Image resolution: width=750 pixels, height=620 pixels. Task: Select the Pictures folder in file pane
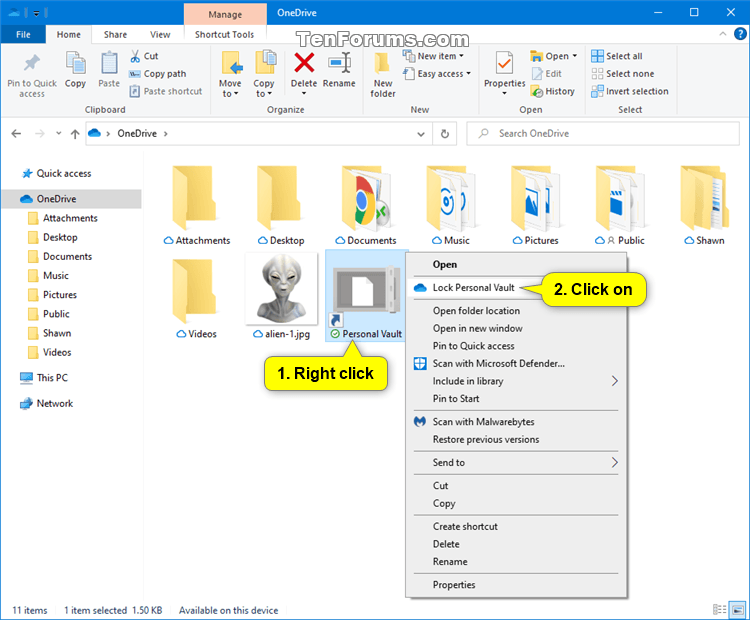point(535,206)
